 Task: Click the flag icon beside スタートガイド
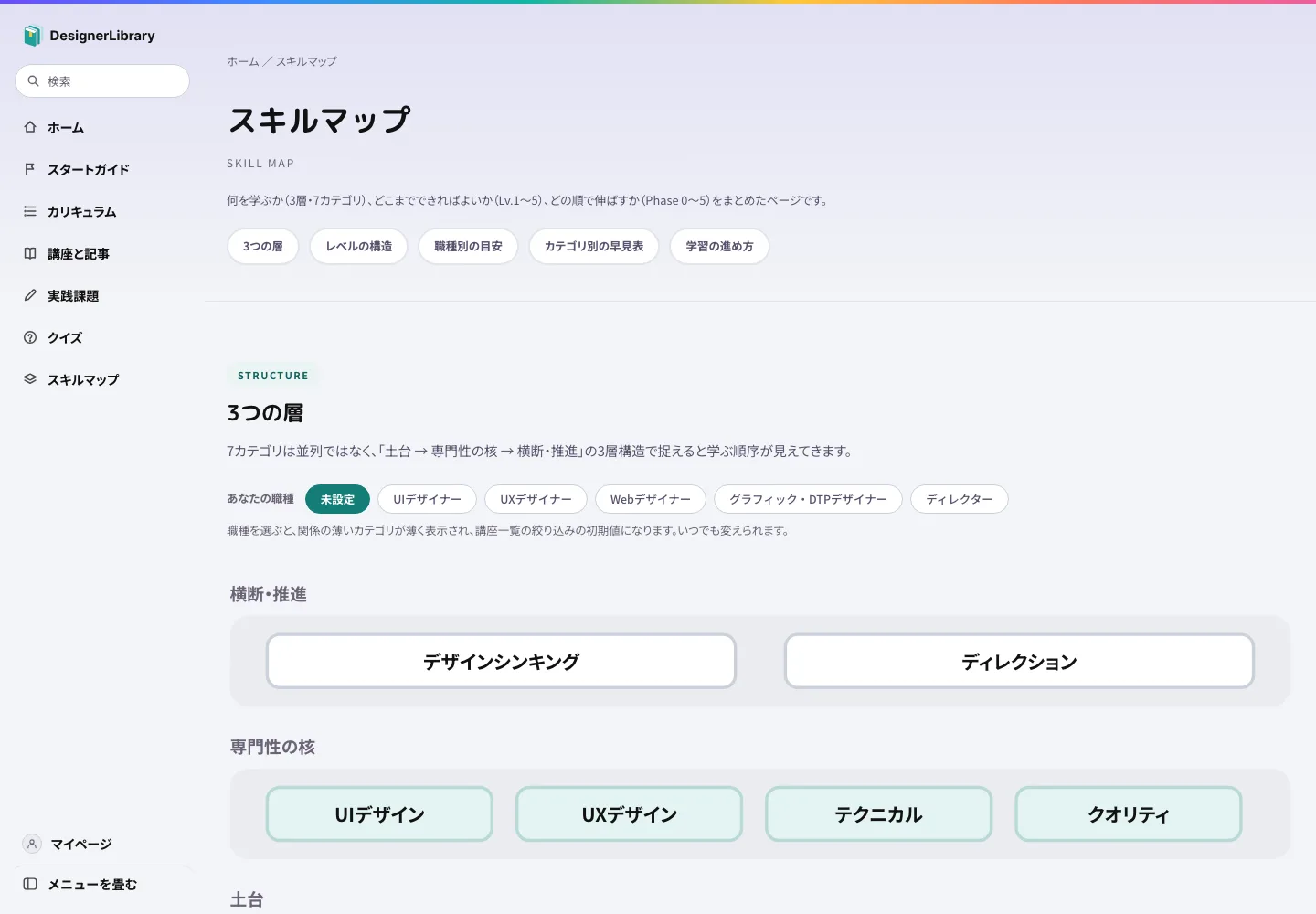30,169
